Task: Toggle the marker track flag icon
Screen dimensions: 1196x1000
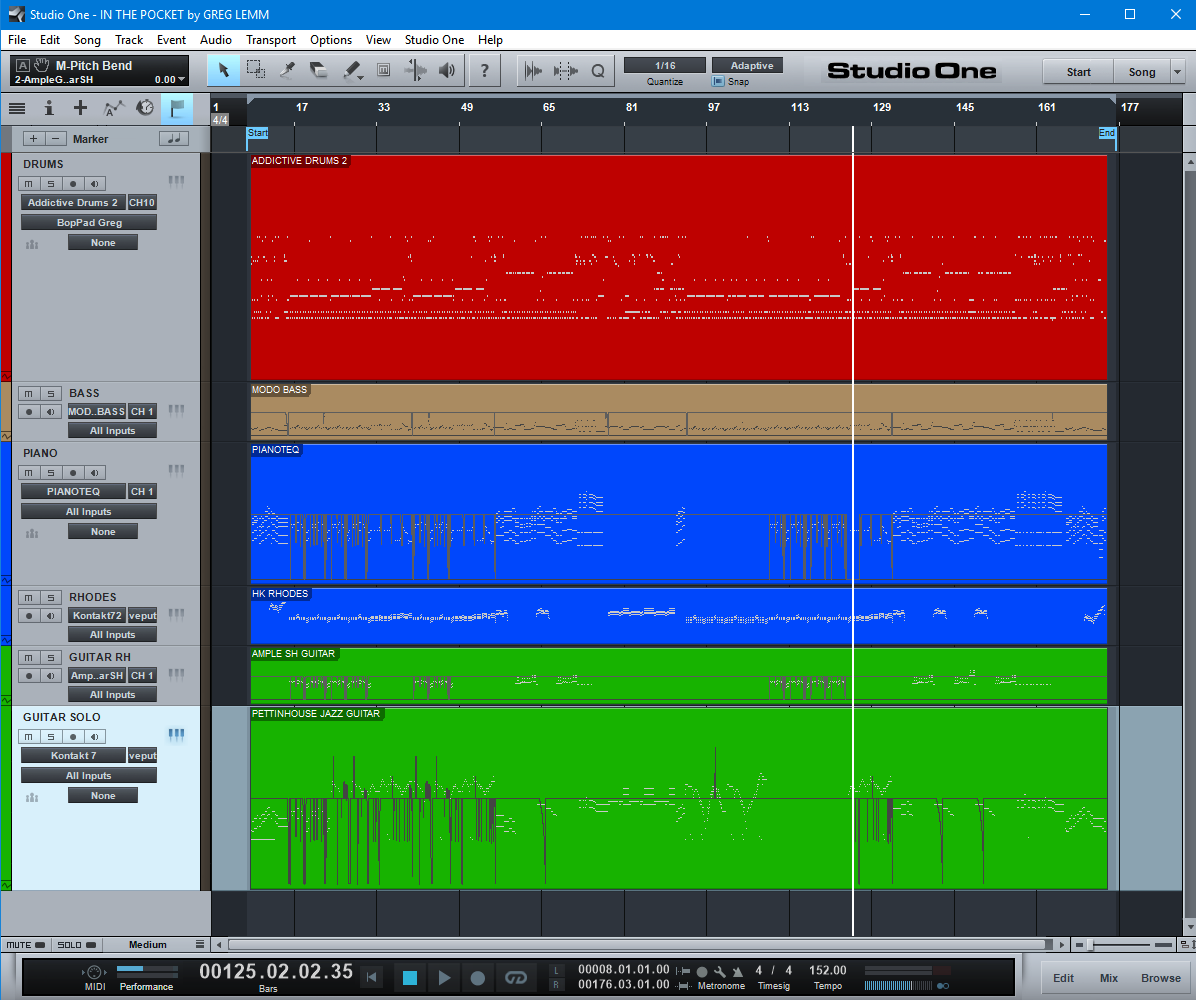Action: (177, 108)
